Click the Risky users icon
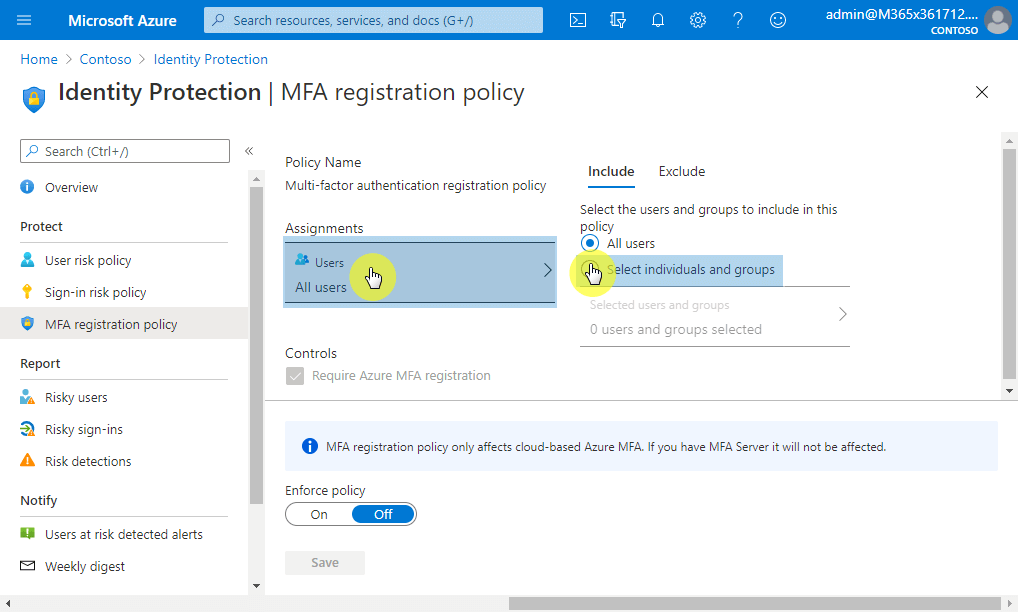 (x=27, y=397)
